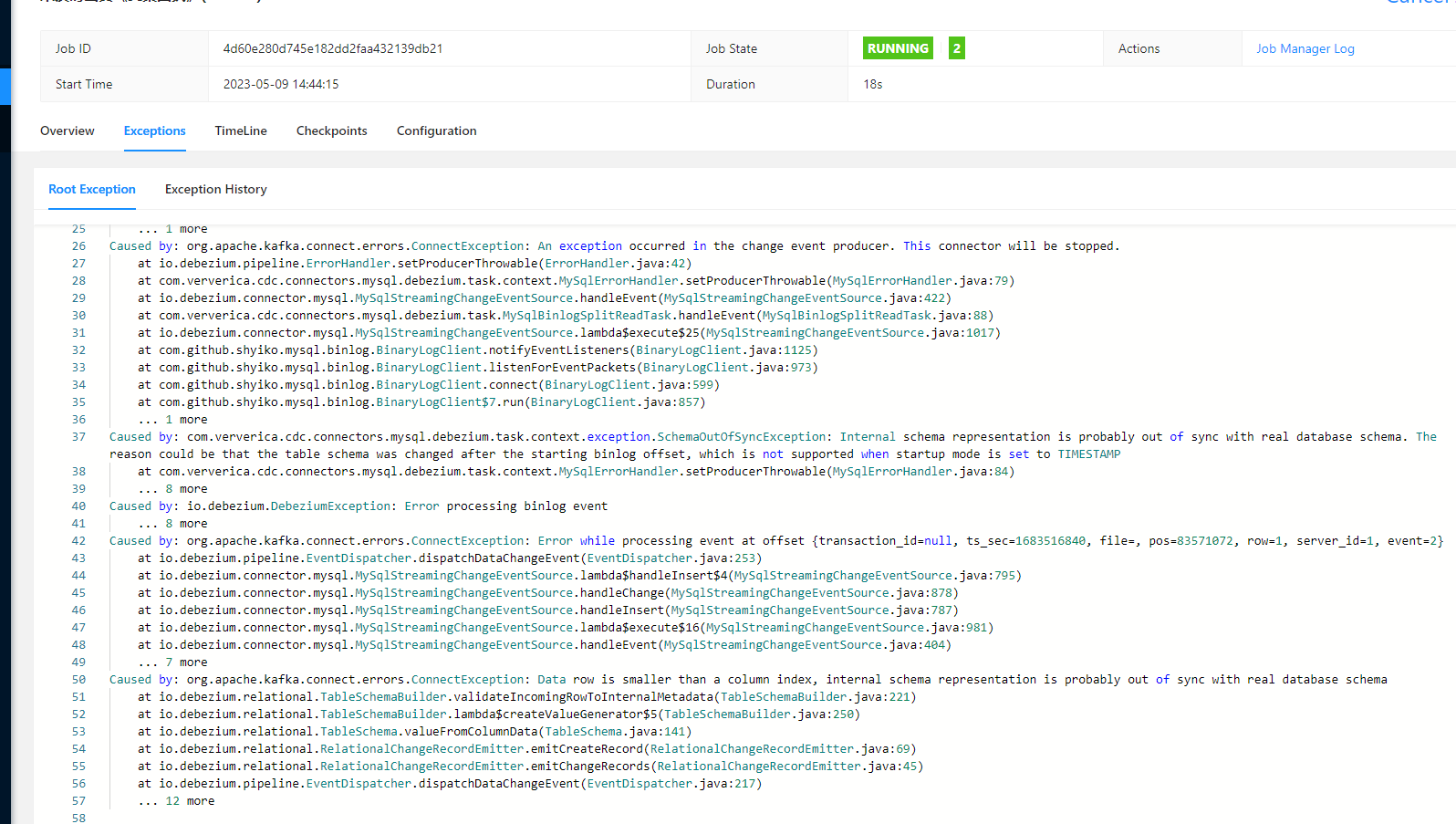This screenshot has width=1456, height=824.
Task: Click line number 50 in the gutter
Action: point(78,680)
